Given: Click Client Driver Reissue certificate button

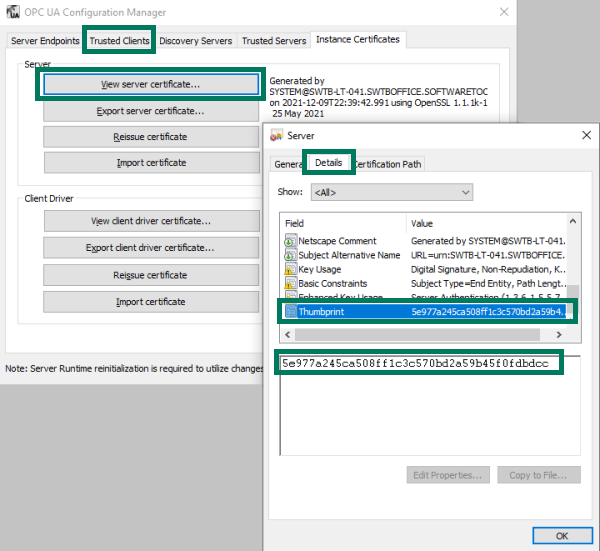Looking at the screenshot, I should coord(151,275).
